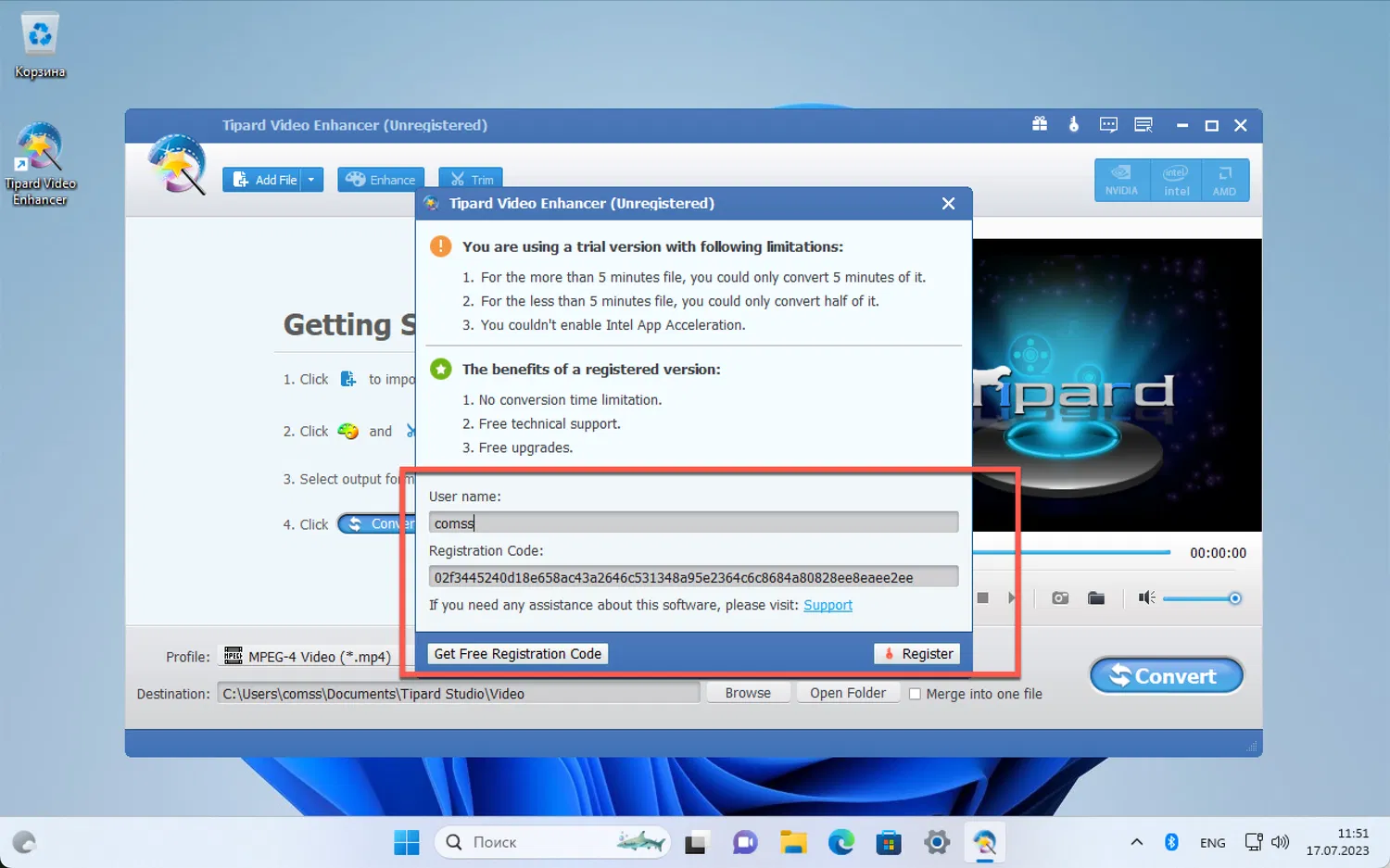The width and height of the screenshot is (1390, 868).
Task: Open the Tipard Video Enhancer desktop shortcut
Action: (x=40, y=164)
